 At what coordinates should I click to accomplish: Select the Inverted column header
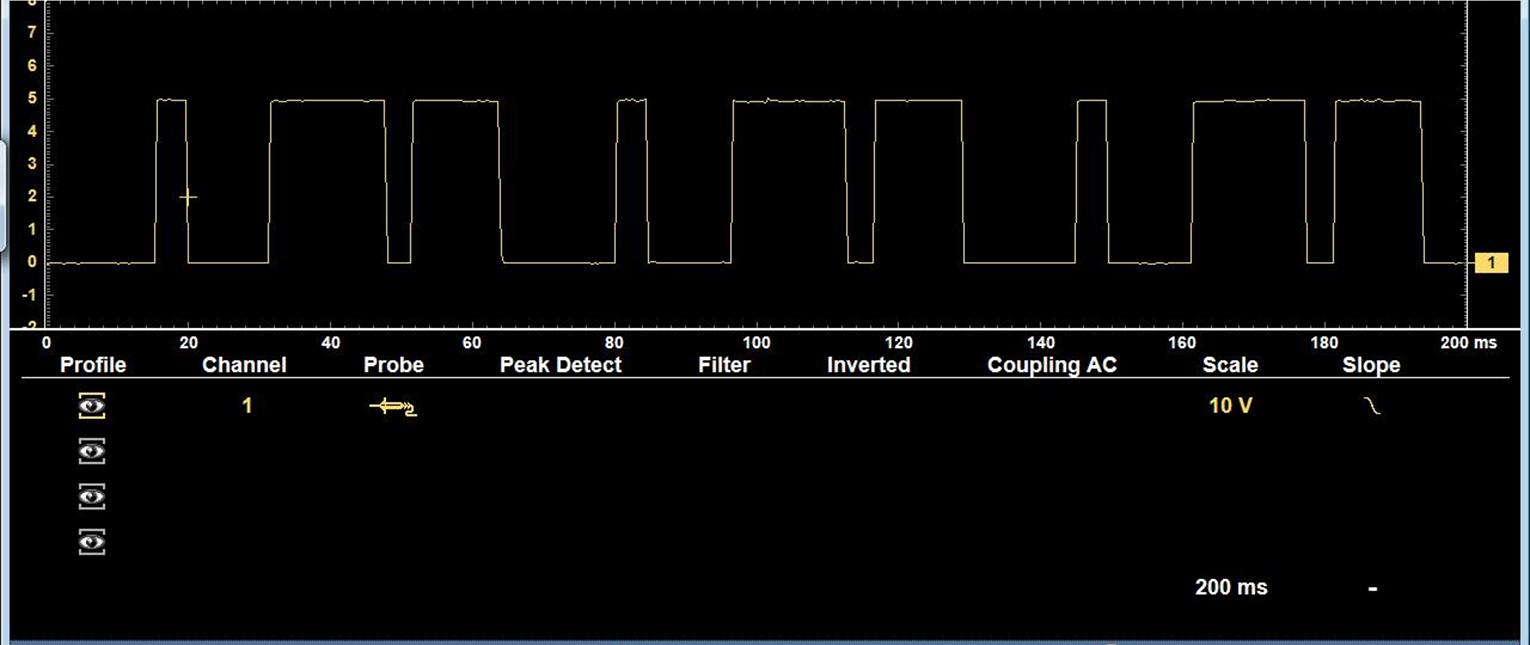coord(868,365)
